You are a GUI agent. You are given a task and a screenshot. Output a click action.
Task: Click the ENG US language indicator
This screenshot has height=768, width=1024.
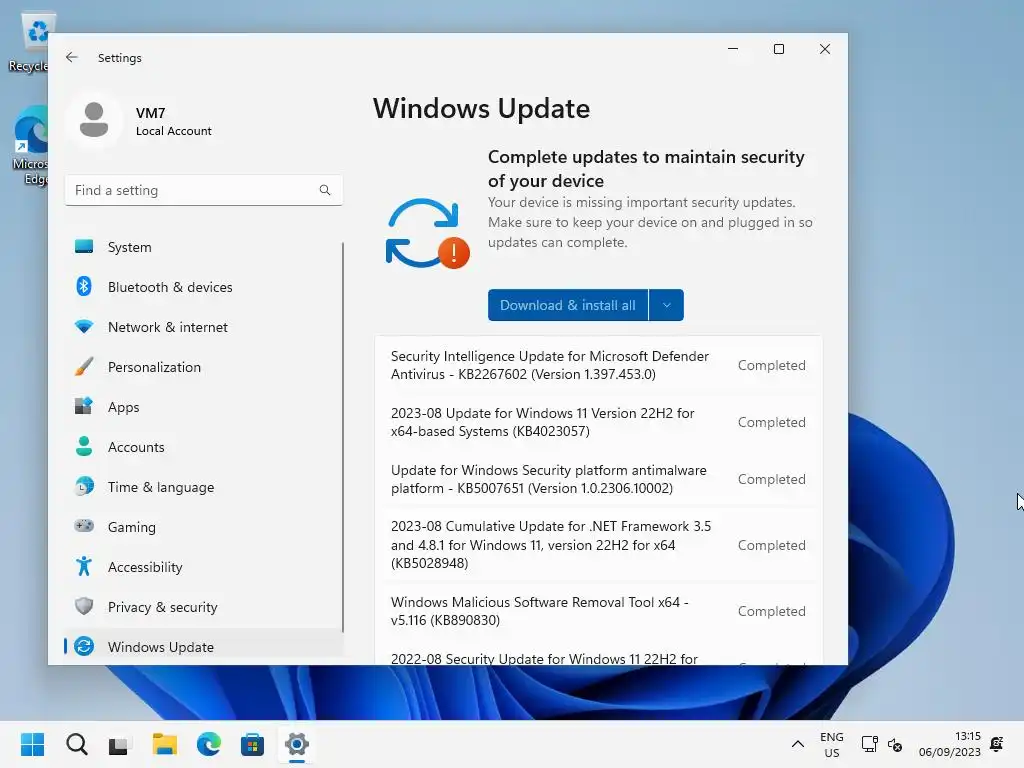point(831,744)
